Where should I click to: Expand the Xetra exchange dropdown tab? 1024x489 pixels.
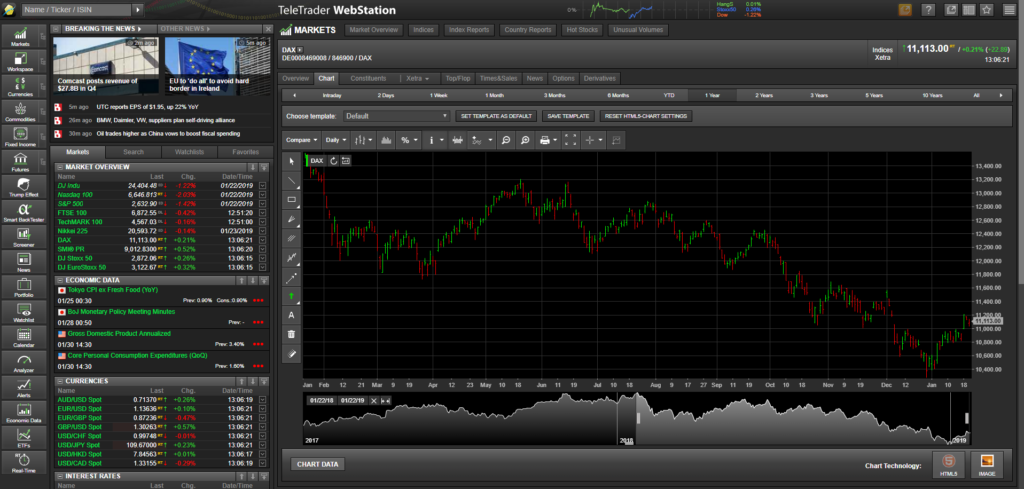(x=418, y=78)
